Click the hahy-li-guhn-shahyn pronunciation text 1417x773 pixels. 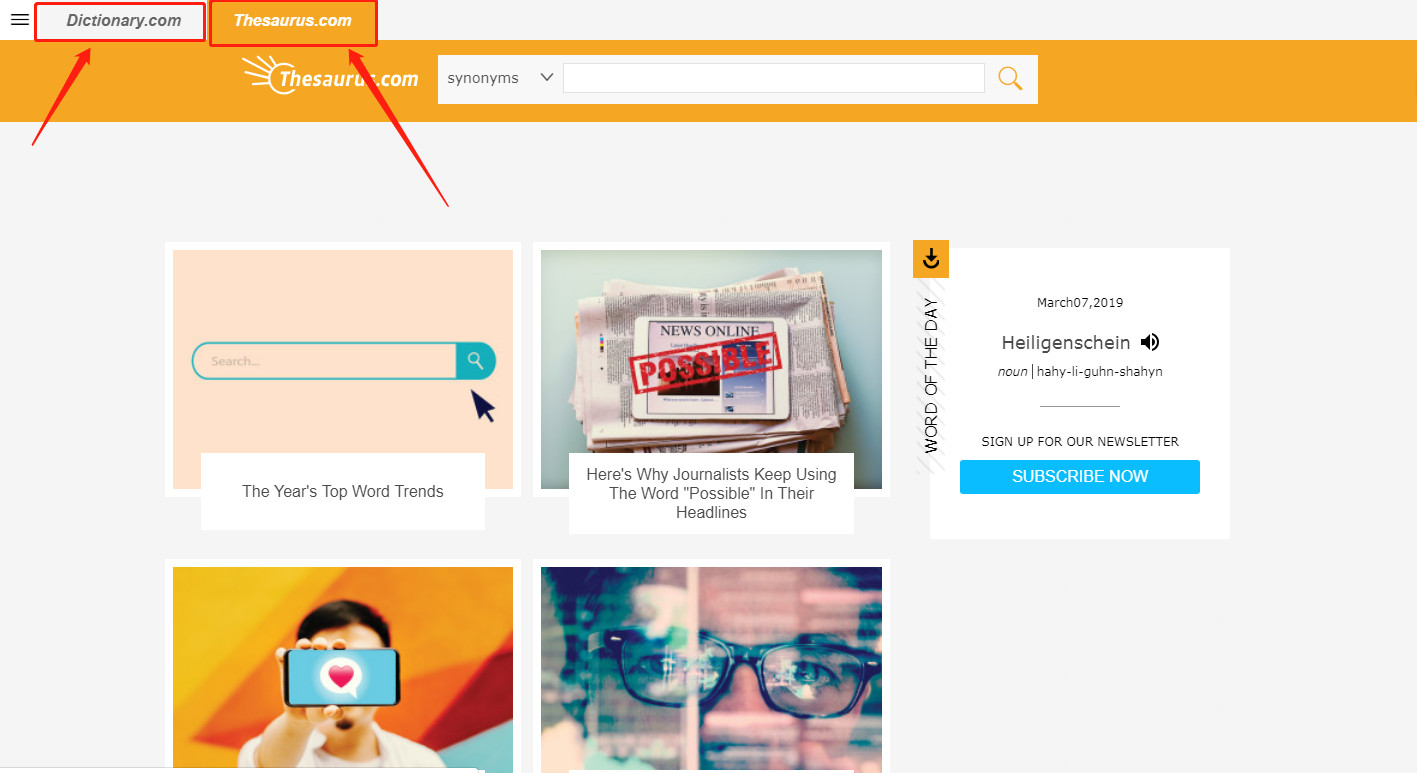click(1099, 372)
